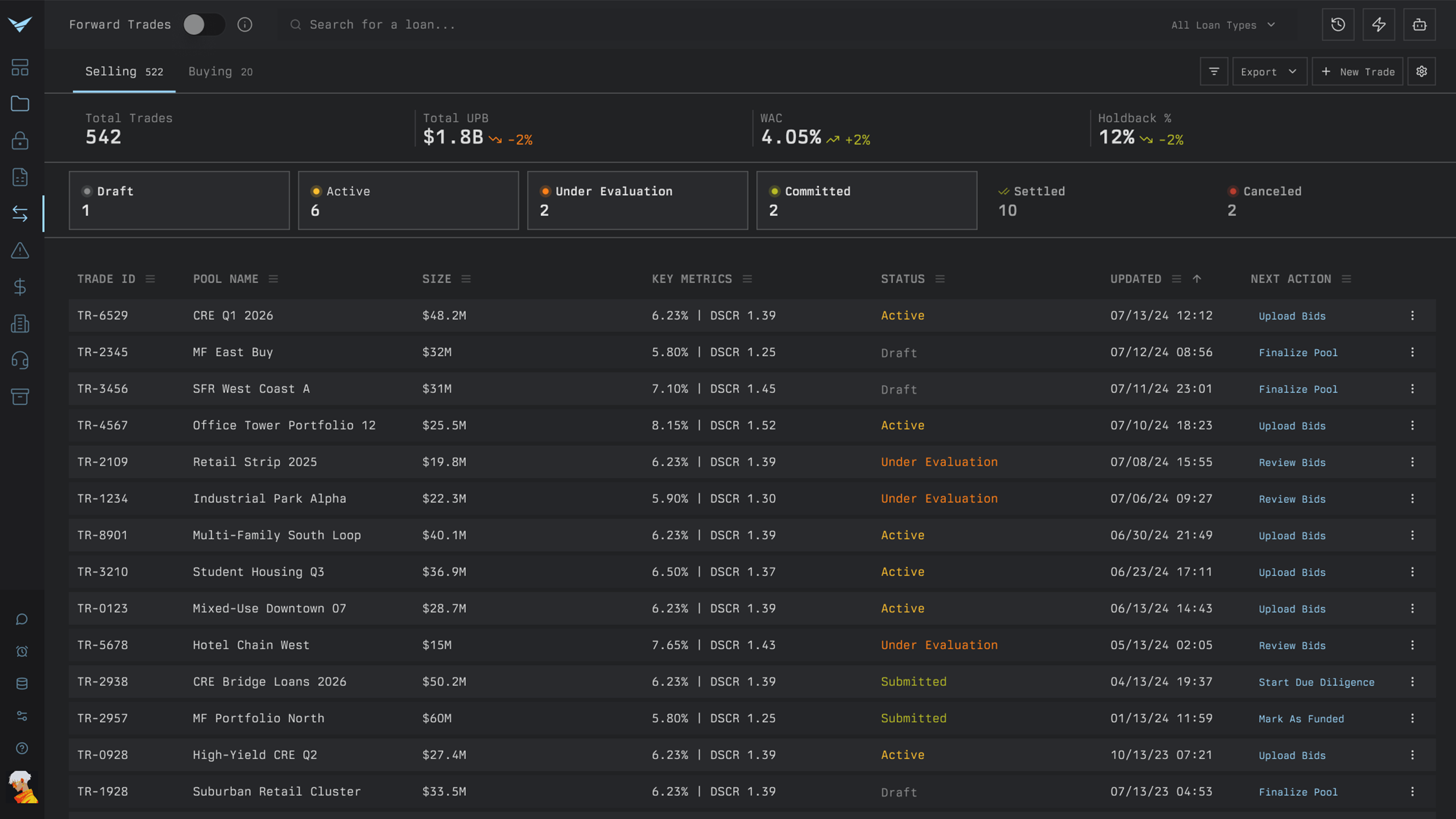
Task: Click Finalize Pool for Suburban Retail Cluster
Action: coord(1298,792)
